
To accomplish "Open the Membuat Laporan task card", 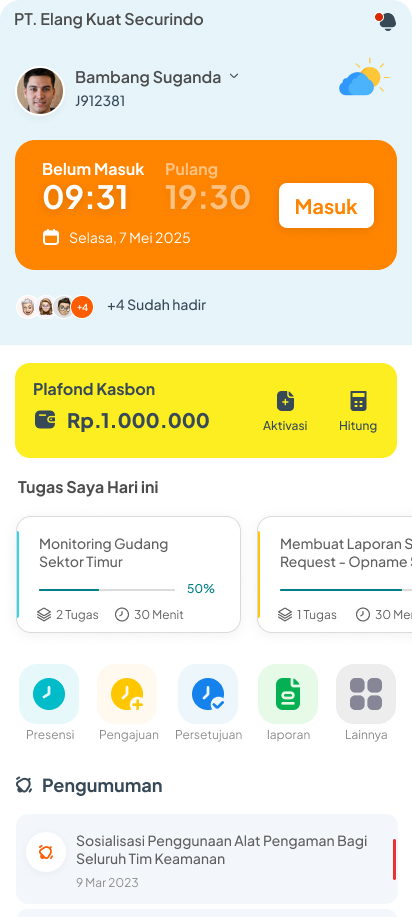I will tap(335, 574).
